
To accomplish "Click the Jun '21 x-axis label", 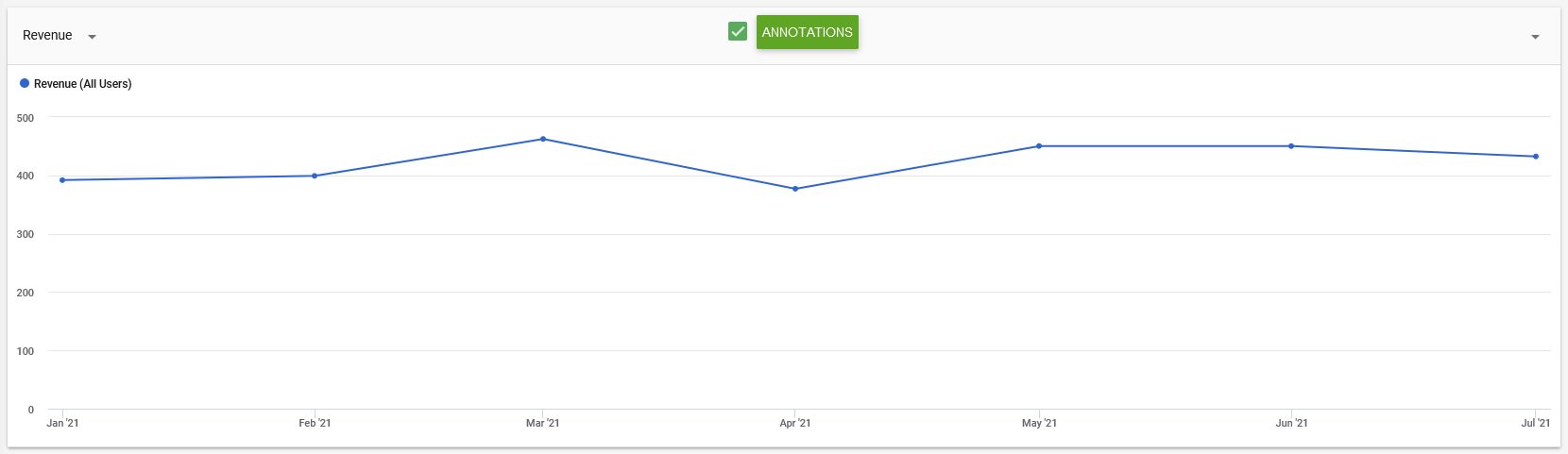I will 1291,423.
